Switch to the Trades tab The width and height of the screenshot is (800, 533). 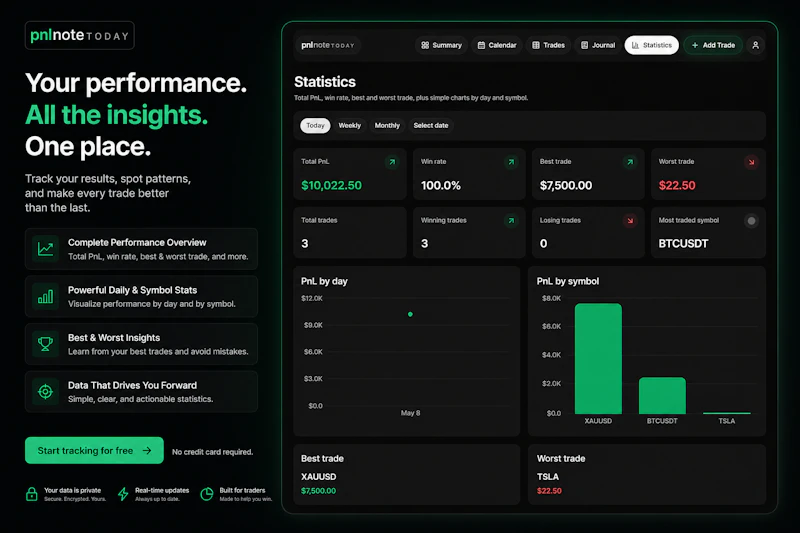tap(548, 45)
